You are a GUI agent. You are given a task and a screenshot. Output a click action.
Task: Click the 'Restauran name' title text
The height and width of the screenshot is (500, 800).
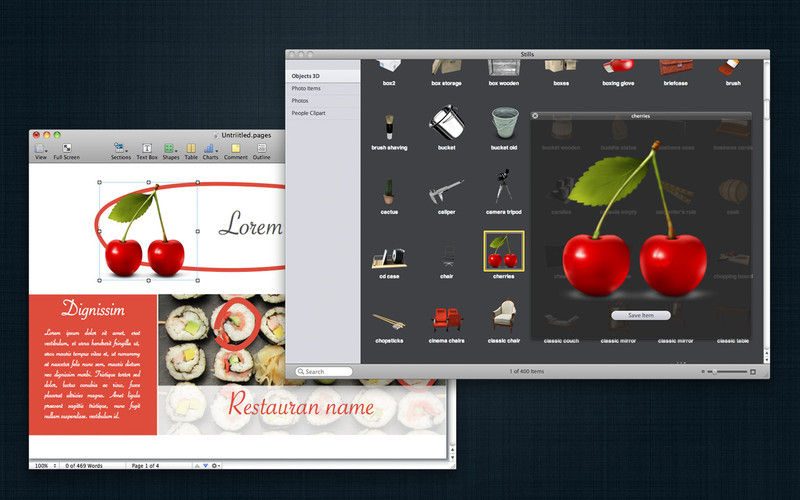point(301,404)
